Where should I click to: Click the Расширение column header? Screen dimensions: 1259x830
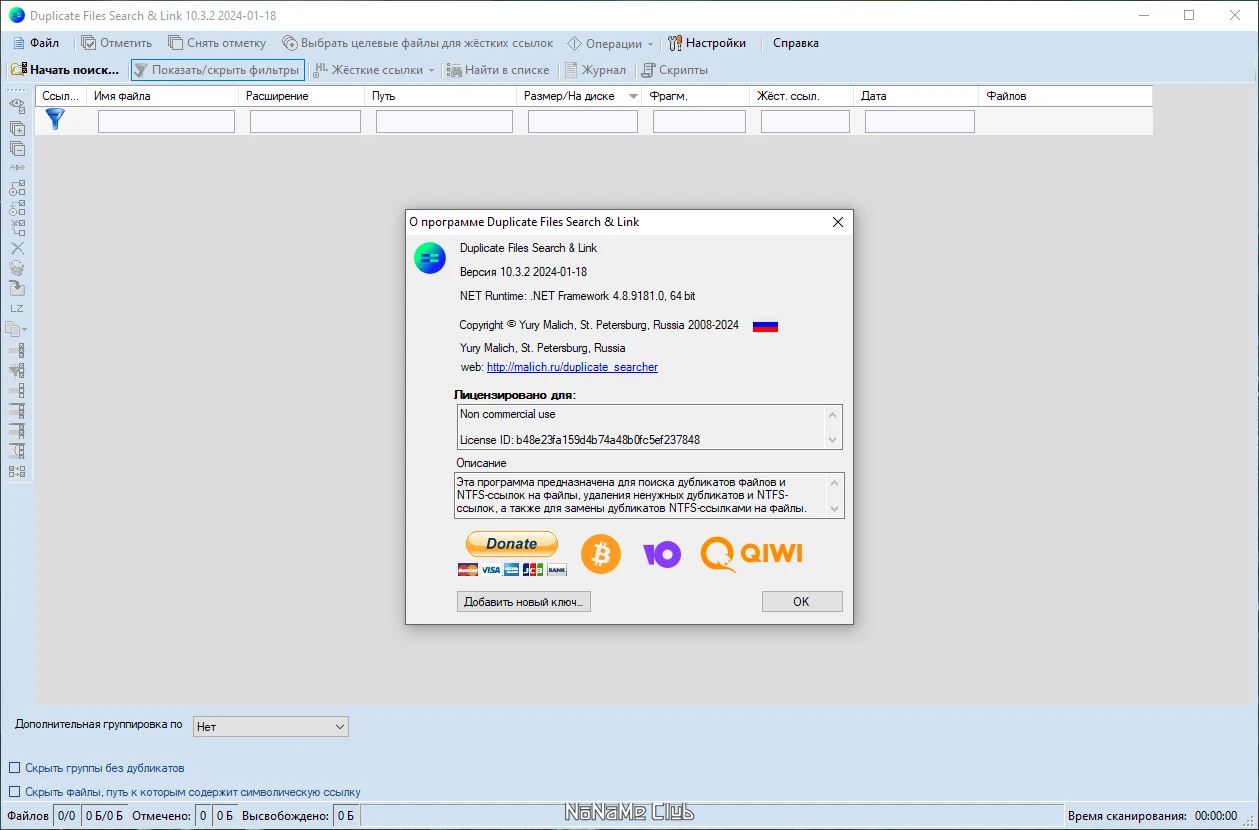click(302, 96)
